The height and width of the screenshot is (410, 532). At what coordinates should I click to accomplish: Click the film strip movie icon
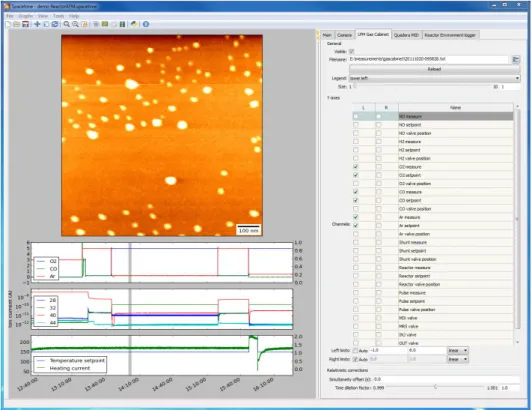tap(122, 24)
